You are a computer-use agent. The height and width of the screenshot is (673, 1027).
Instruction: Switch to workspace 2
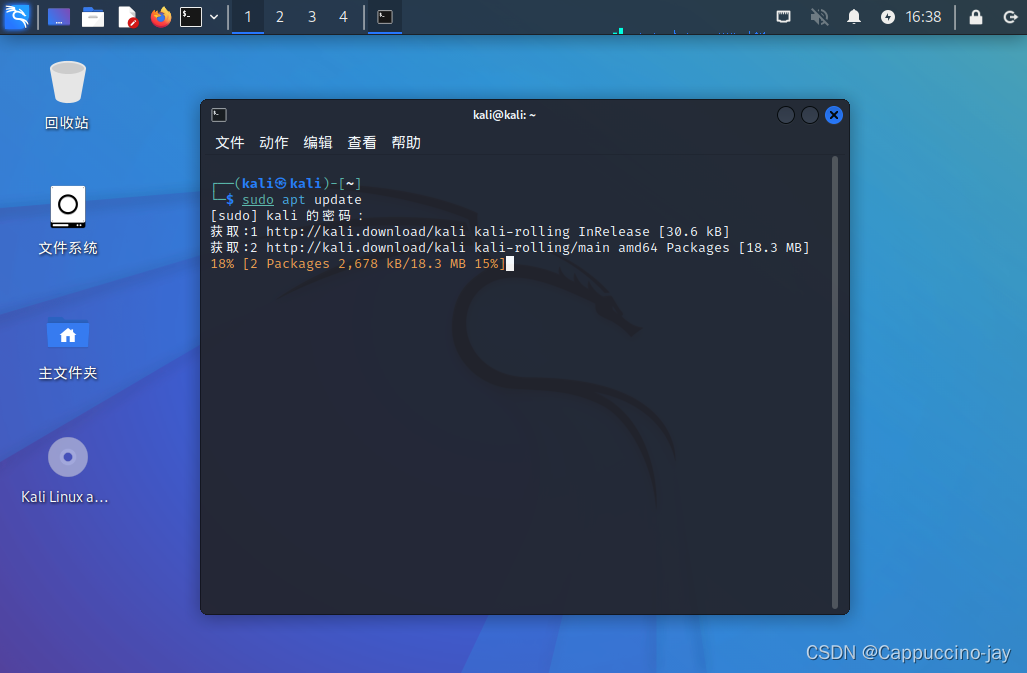point(280,17)
